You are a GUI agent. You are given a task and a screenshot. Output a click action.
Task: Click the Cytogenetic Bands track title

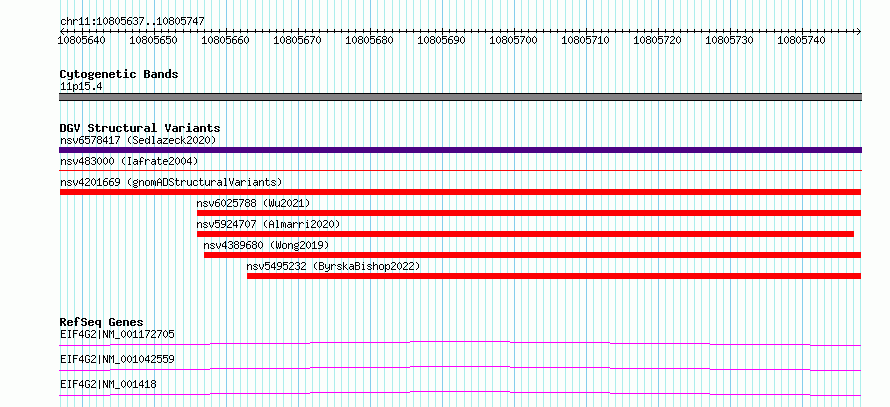(x=119, y=74)
